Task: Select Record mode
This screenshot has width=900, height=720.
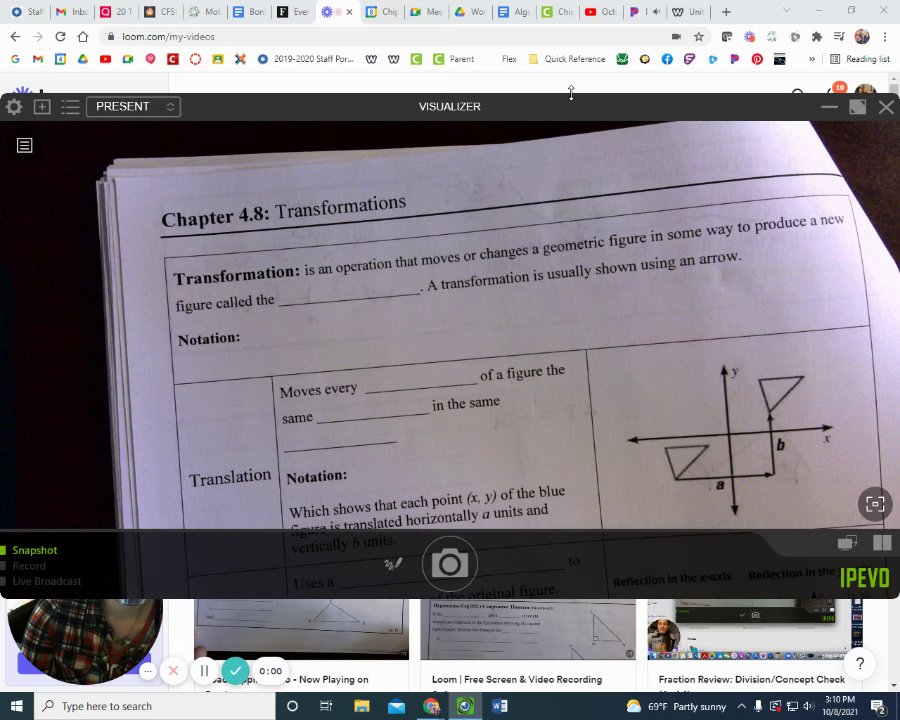Action: (x=29, y=566)
